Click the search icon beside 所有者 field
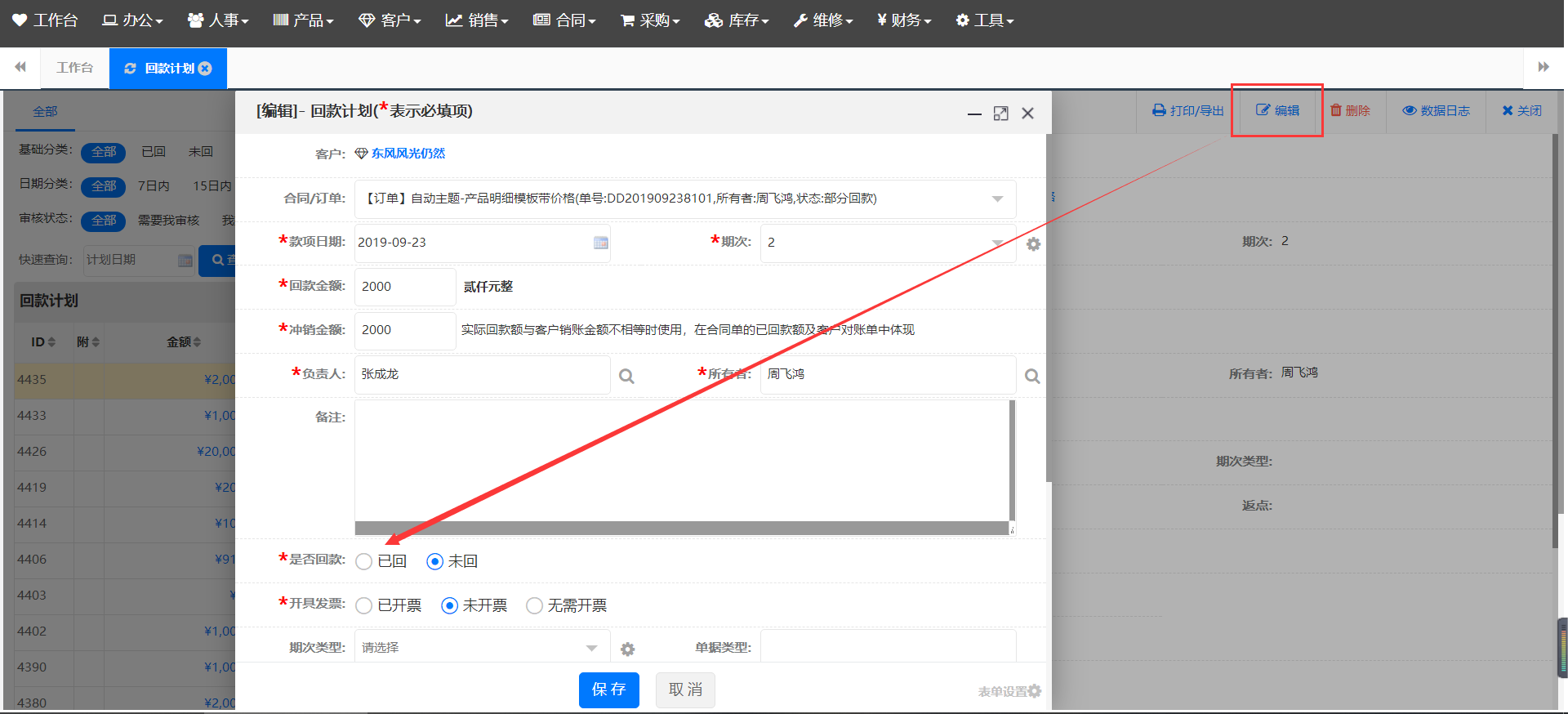This screenshot has height=714, width=1568. pos(1032,376)
